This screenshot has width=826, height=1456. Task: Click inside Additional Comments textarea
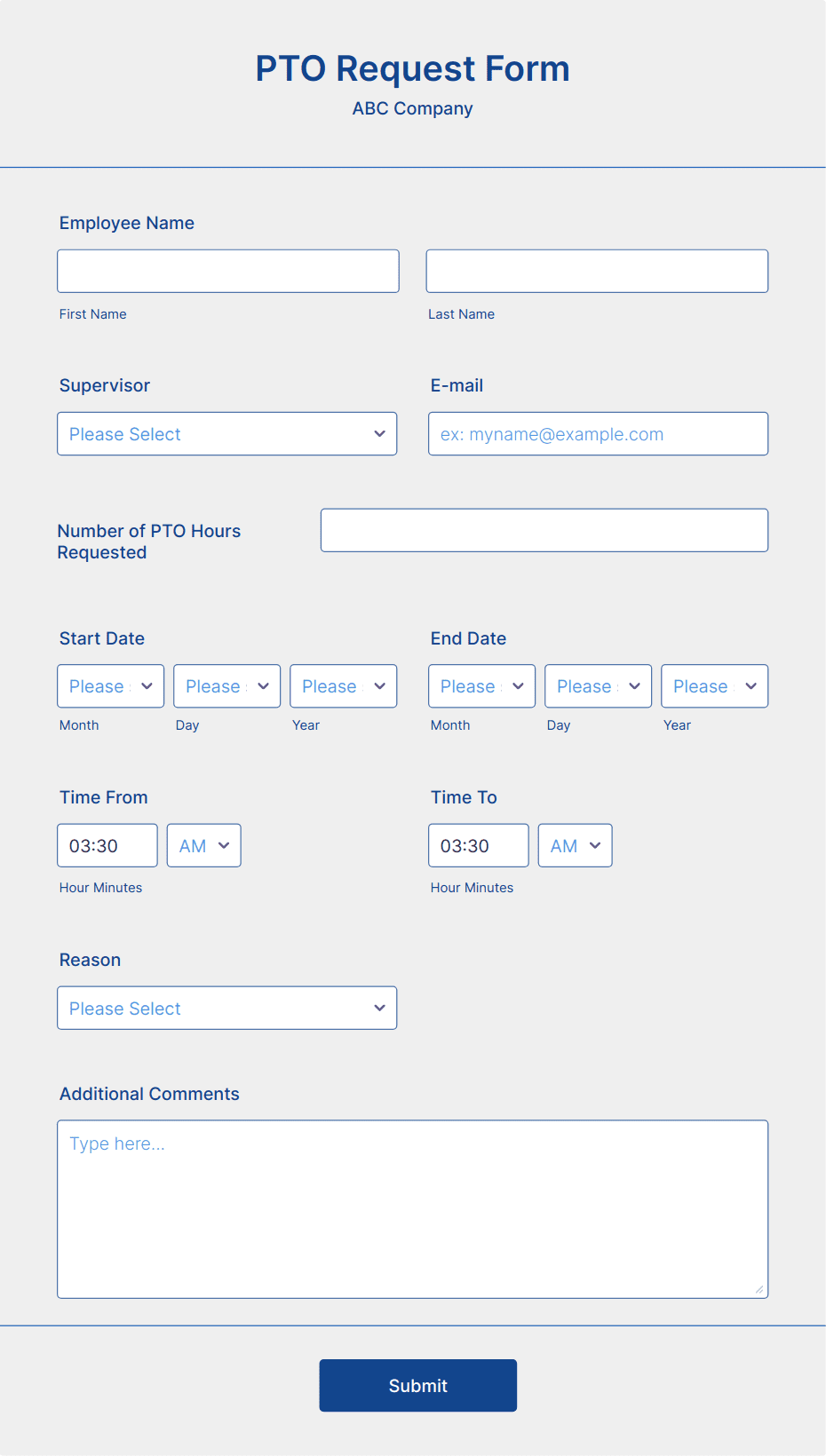(x=413, y=1209)
